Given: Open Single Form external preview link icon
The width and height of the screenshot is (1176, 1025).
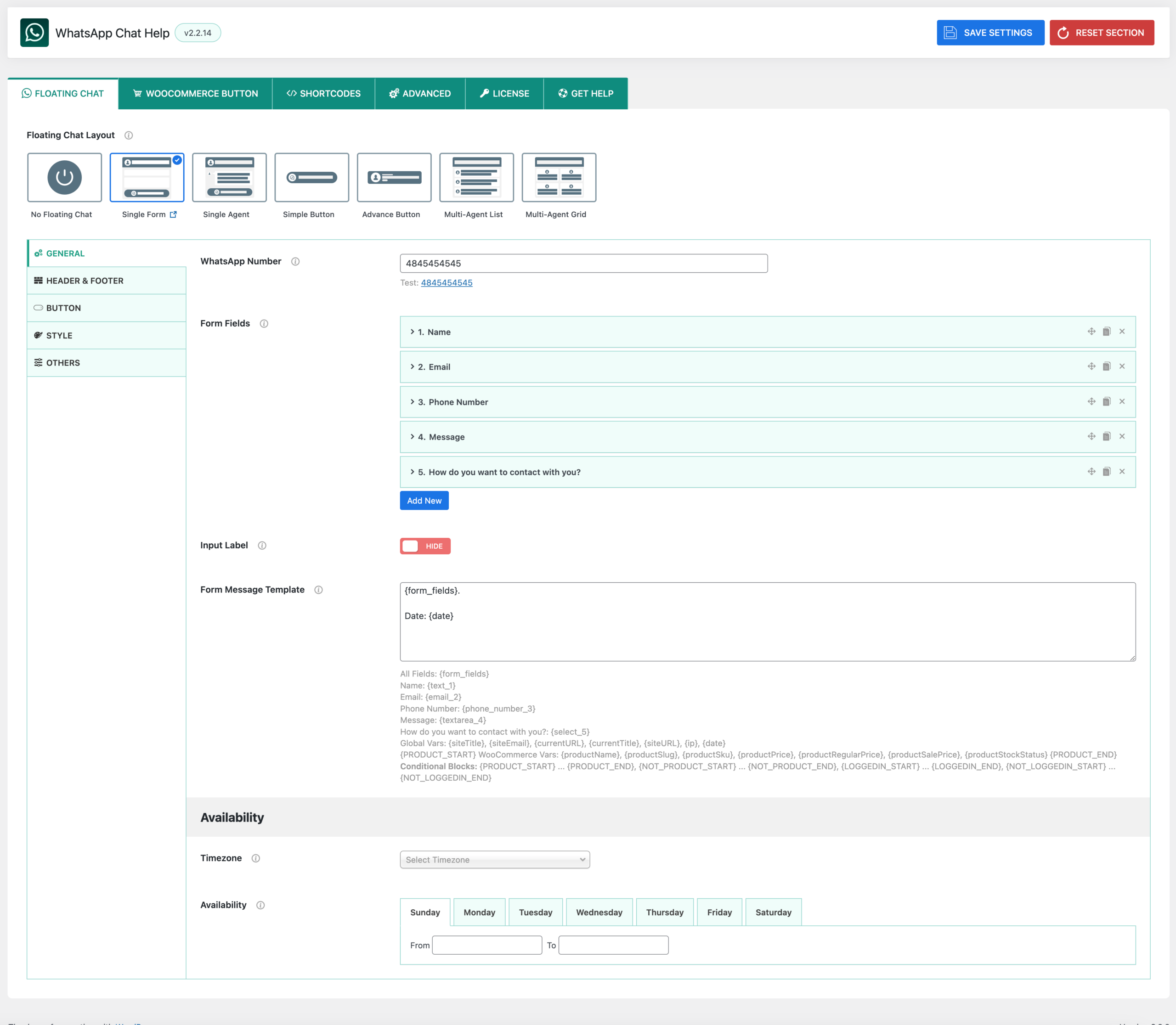Looking at the screenshot, I should (x=173, y=214).
